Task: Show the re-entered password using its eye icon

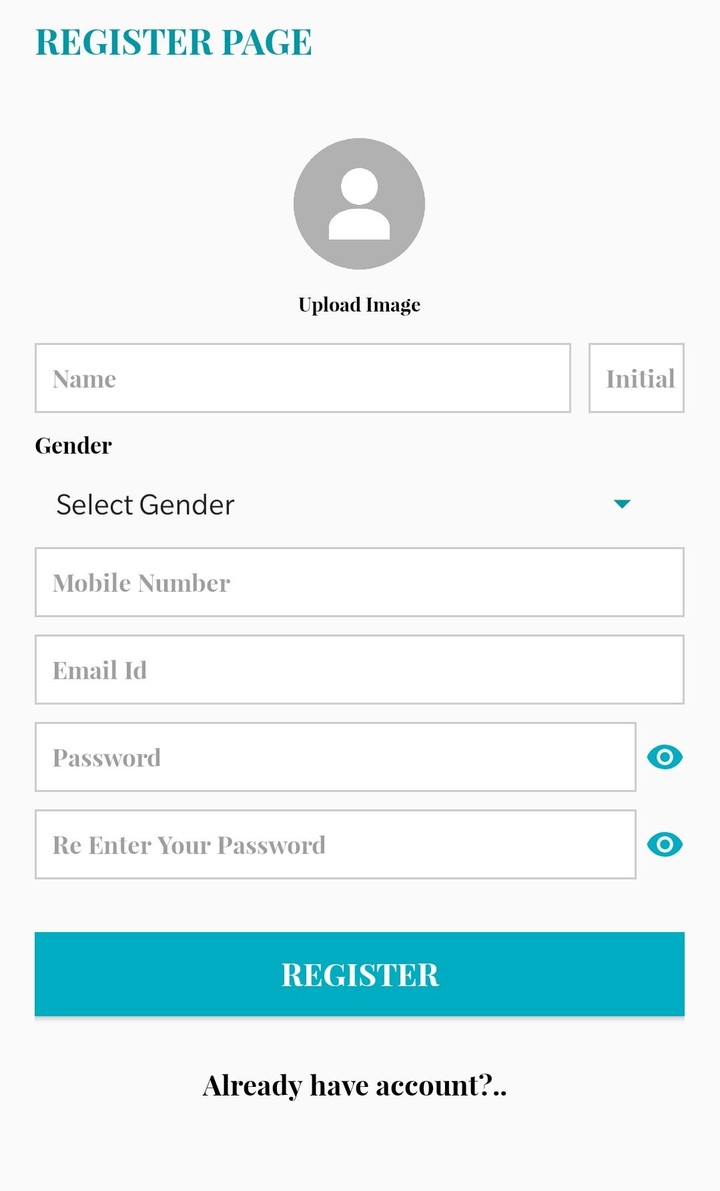Action: tap(665, 845)
